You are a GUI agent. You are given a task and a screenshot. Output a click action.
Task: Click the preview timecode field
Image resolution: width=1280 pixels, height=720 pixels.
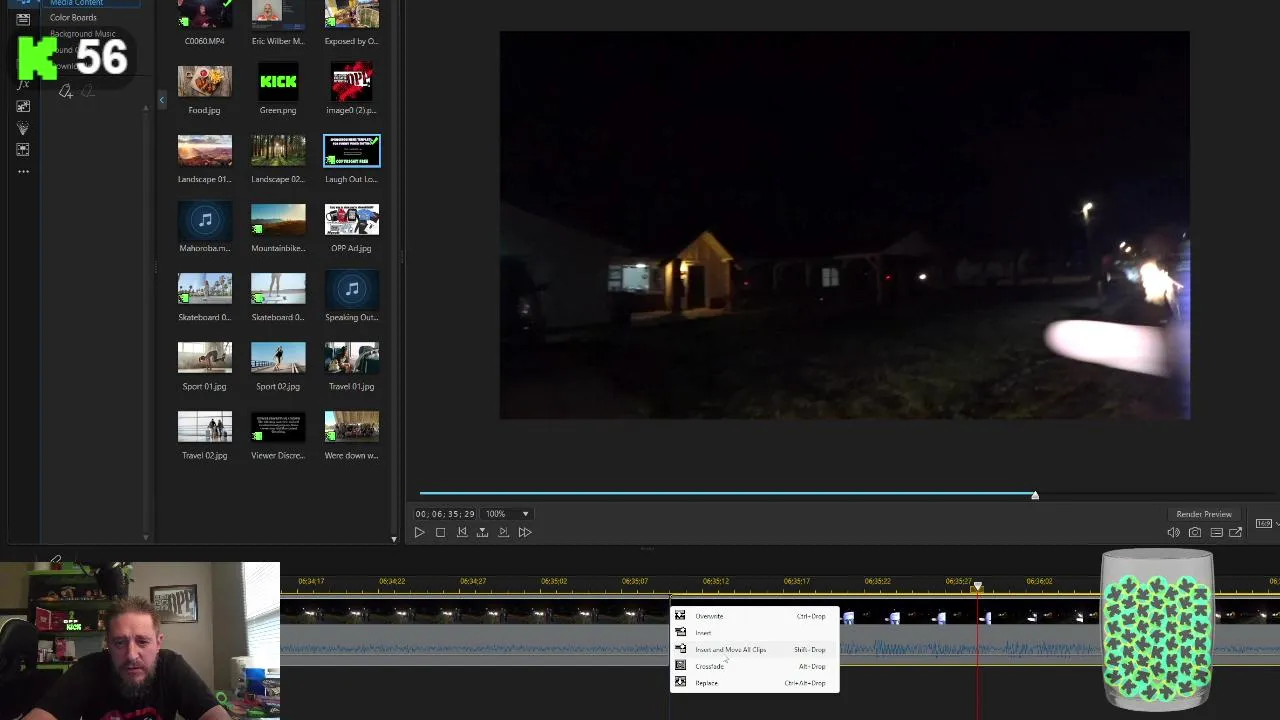coord(445,513)
